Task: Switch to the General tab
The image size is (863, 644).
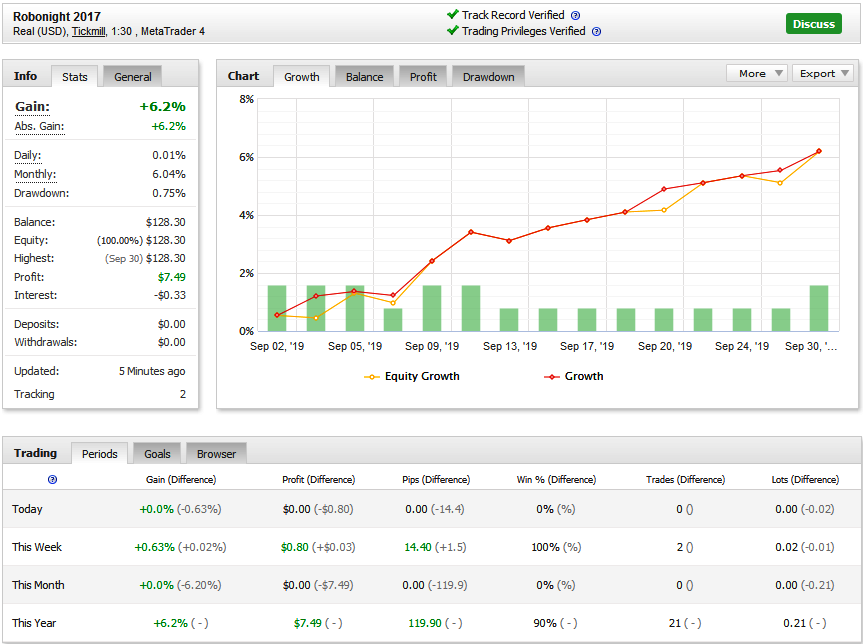Action: pos(133,77)
